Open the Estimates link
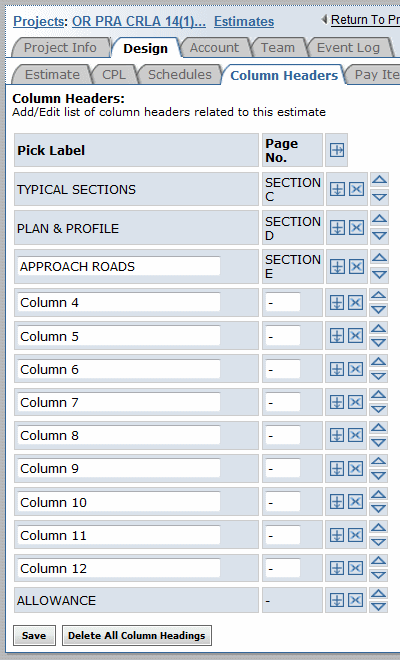 pos(244,21)
